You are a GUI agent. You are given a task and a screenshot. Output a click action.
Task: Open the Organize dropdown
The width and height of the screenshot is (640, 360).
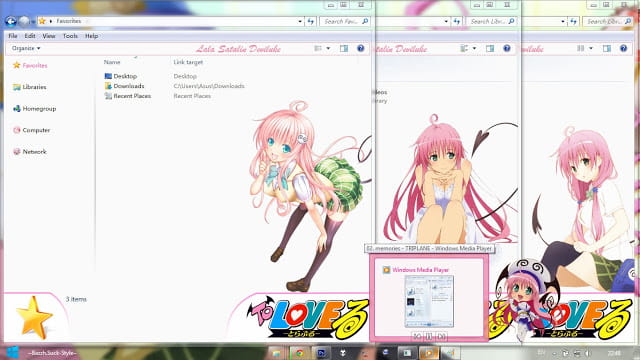click(x=26, y=48)
